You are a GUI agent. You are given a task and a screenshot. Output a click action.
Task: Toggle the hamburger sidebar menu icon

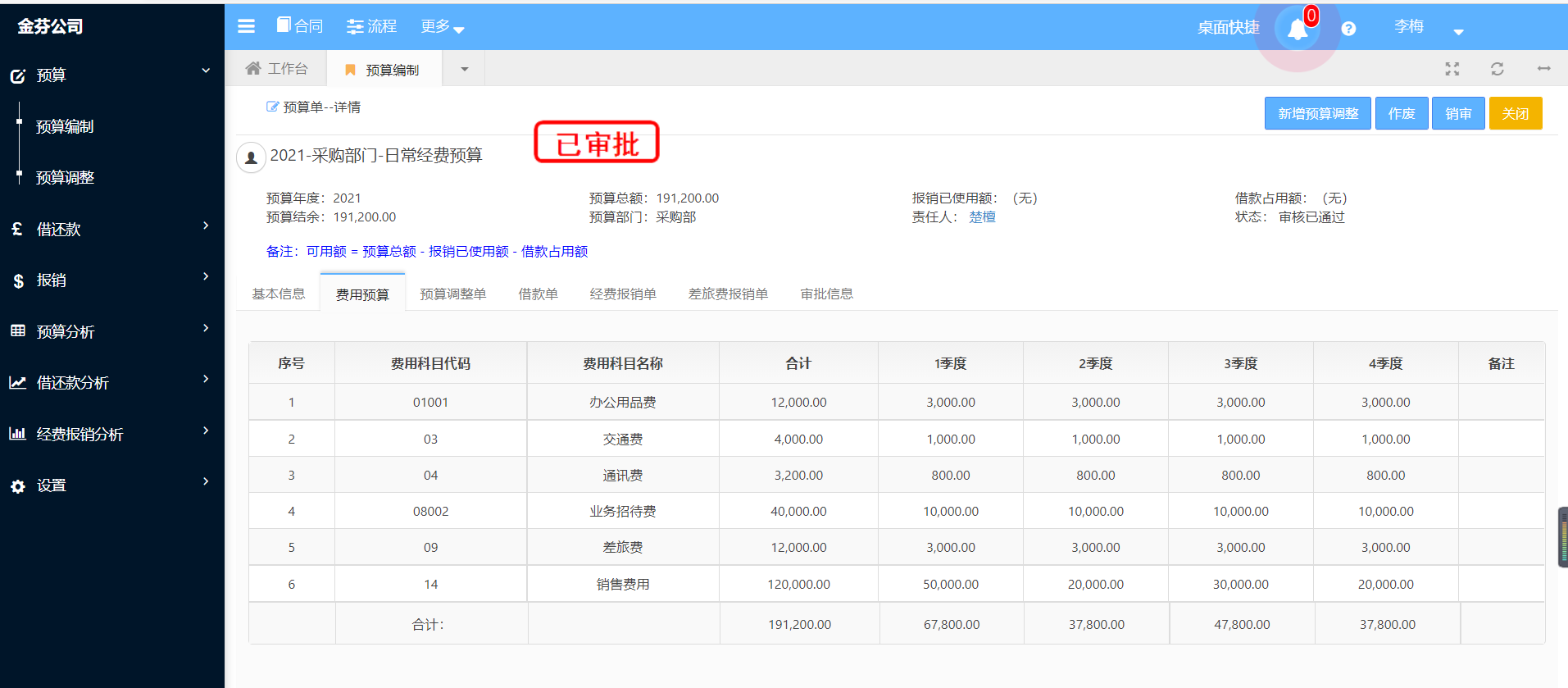point(246,26)
